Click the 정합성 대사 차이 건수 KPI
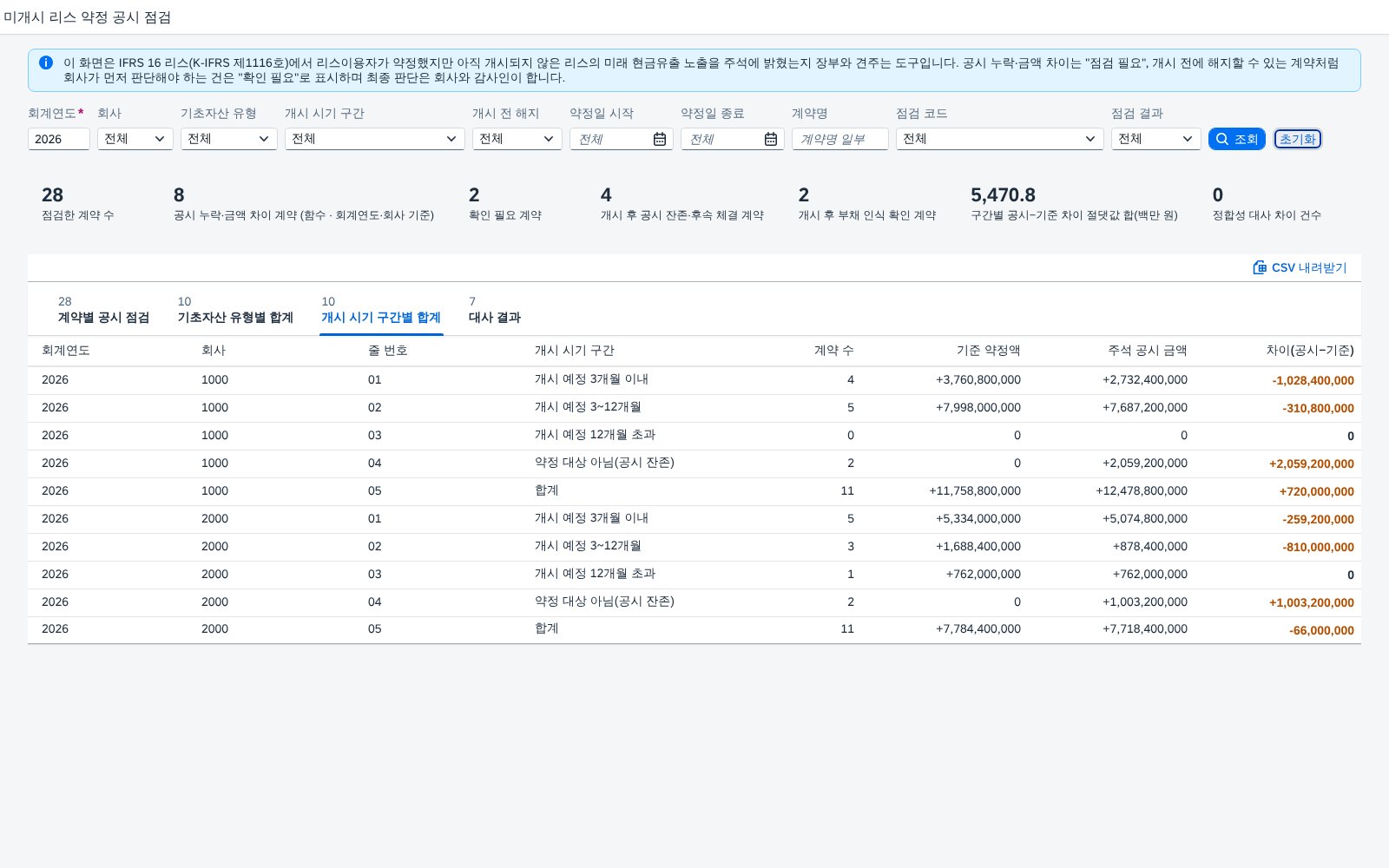This screenshot has width=1389, height=868. pos(1267,204)
